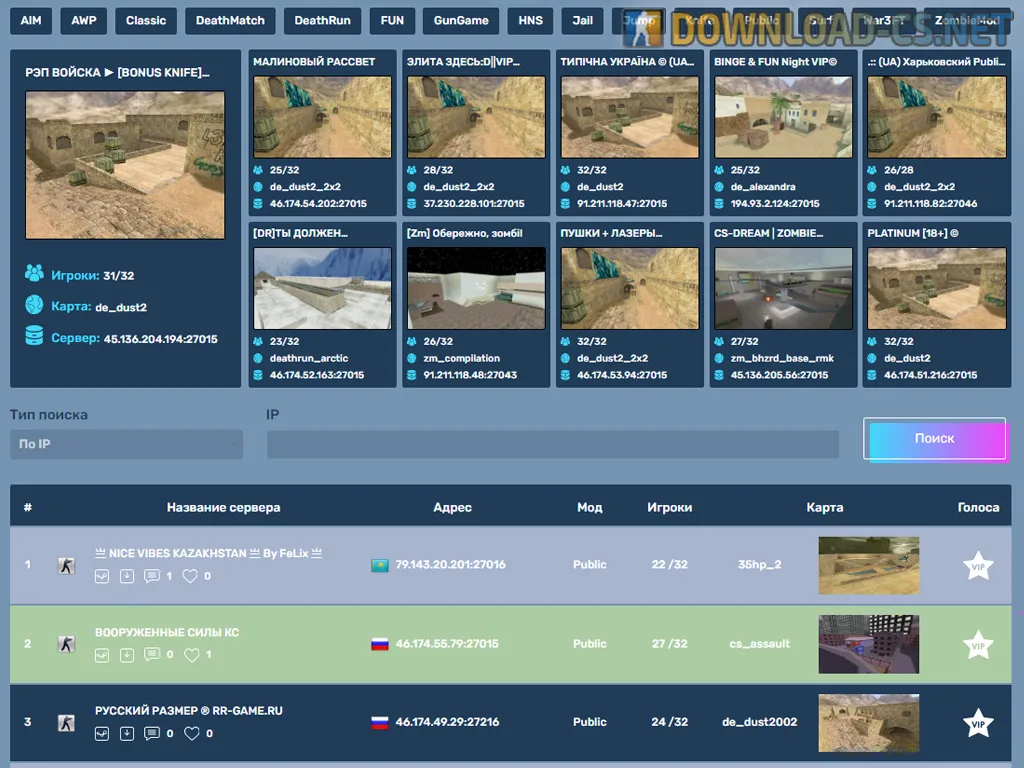1024x768 pixels.
Task: Click the РЭП ВОЙСКА large map preview image
Action: coord(125,165)
